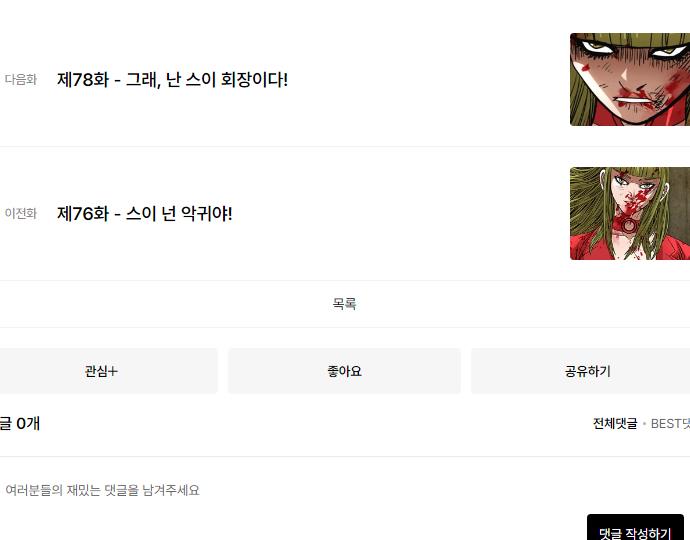Open next episode 제78화 title link
The image size is (690, 540).
click(172, 80)
